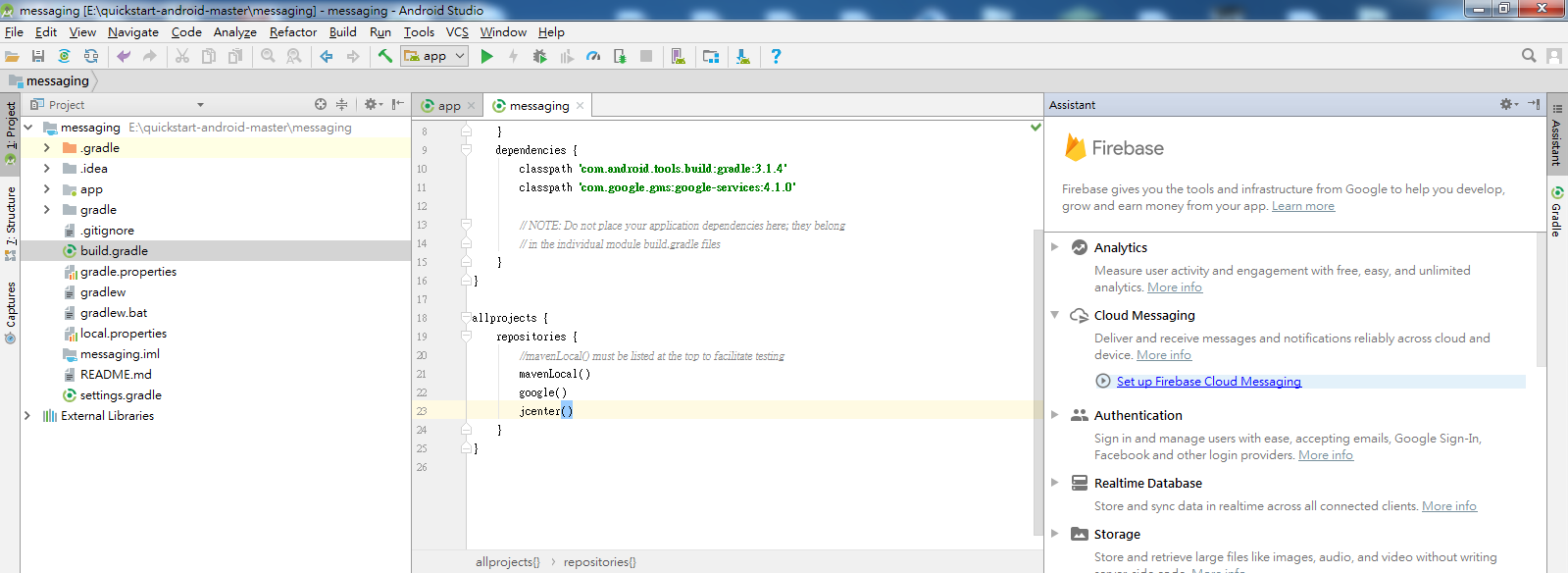Start debugging with the bug icon

coord(539,56)
